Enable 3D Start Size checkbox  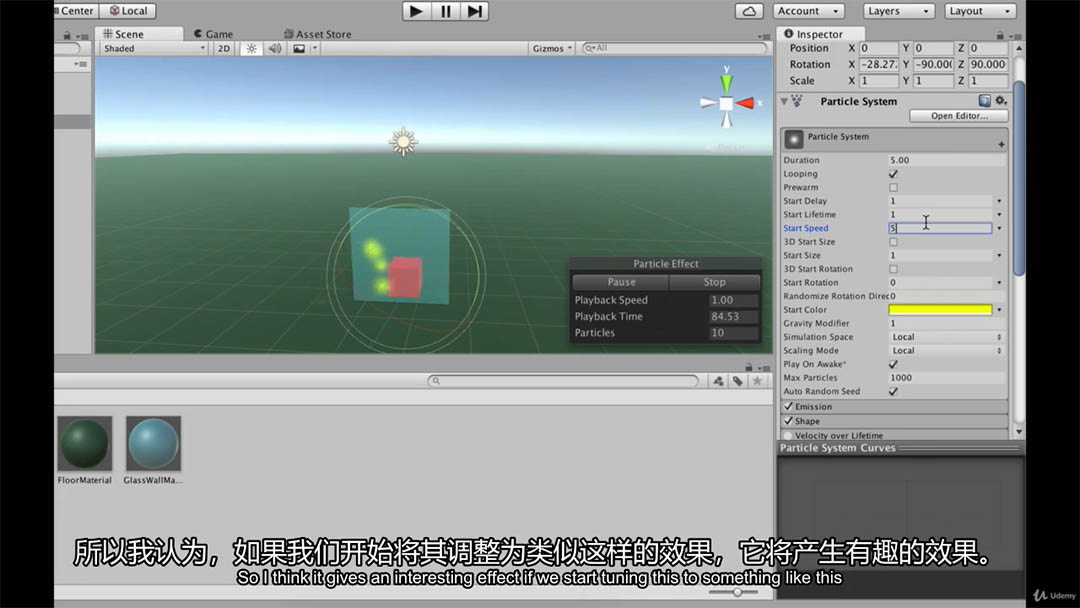pyautogui.click(x=893, y=242)
